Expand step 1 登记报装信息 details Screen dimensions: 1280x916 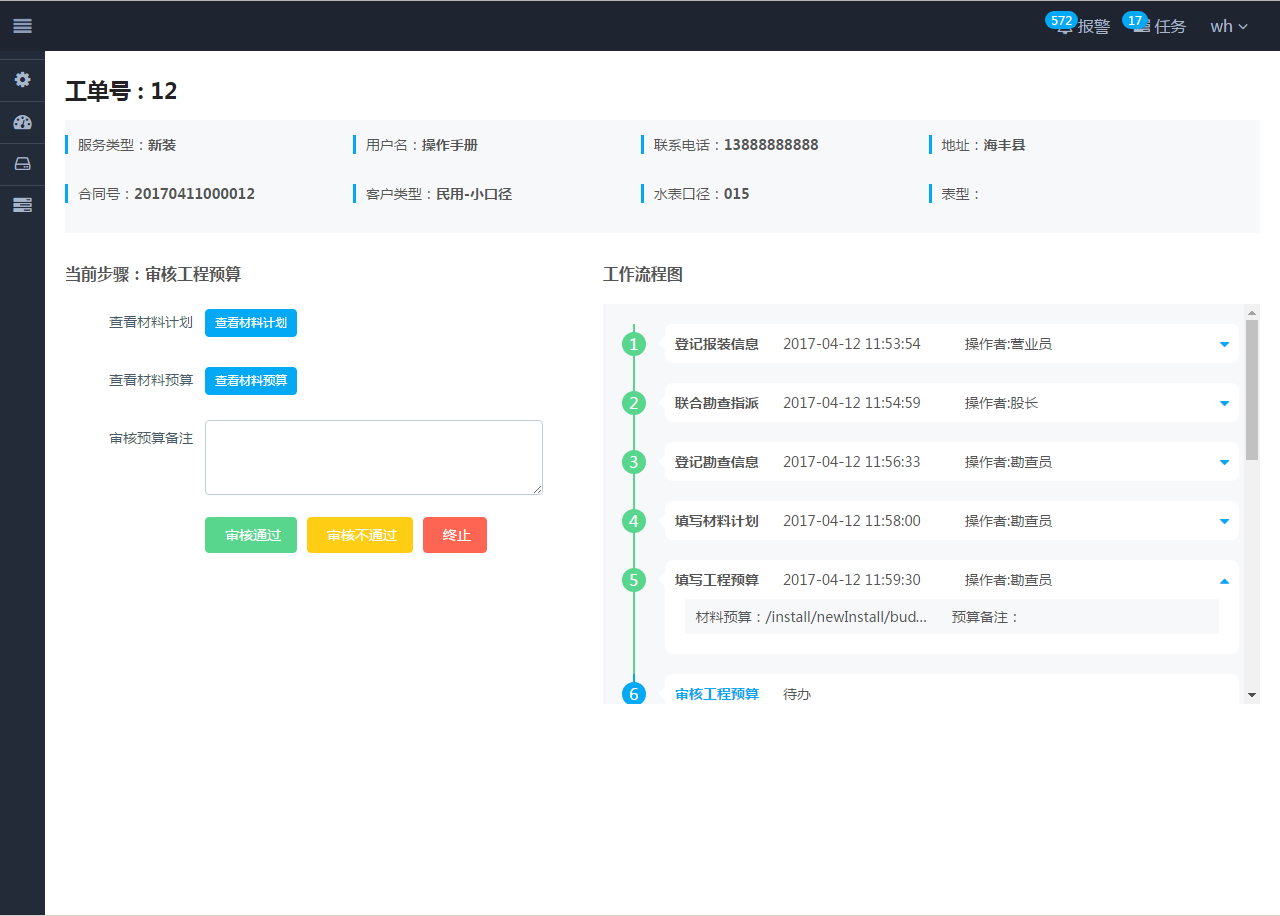coord(1224,345)
